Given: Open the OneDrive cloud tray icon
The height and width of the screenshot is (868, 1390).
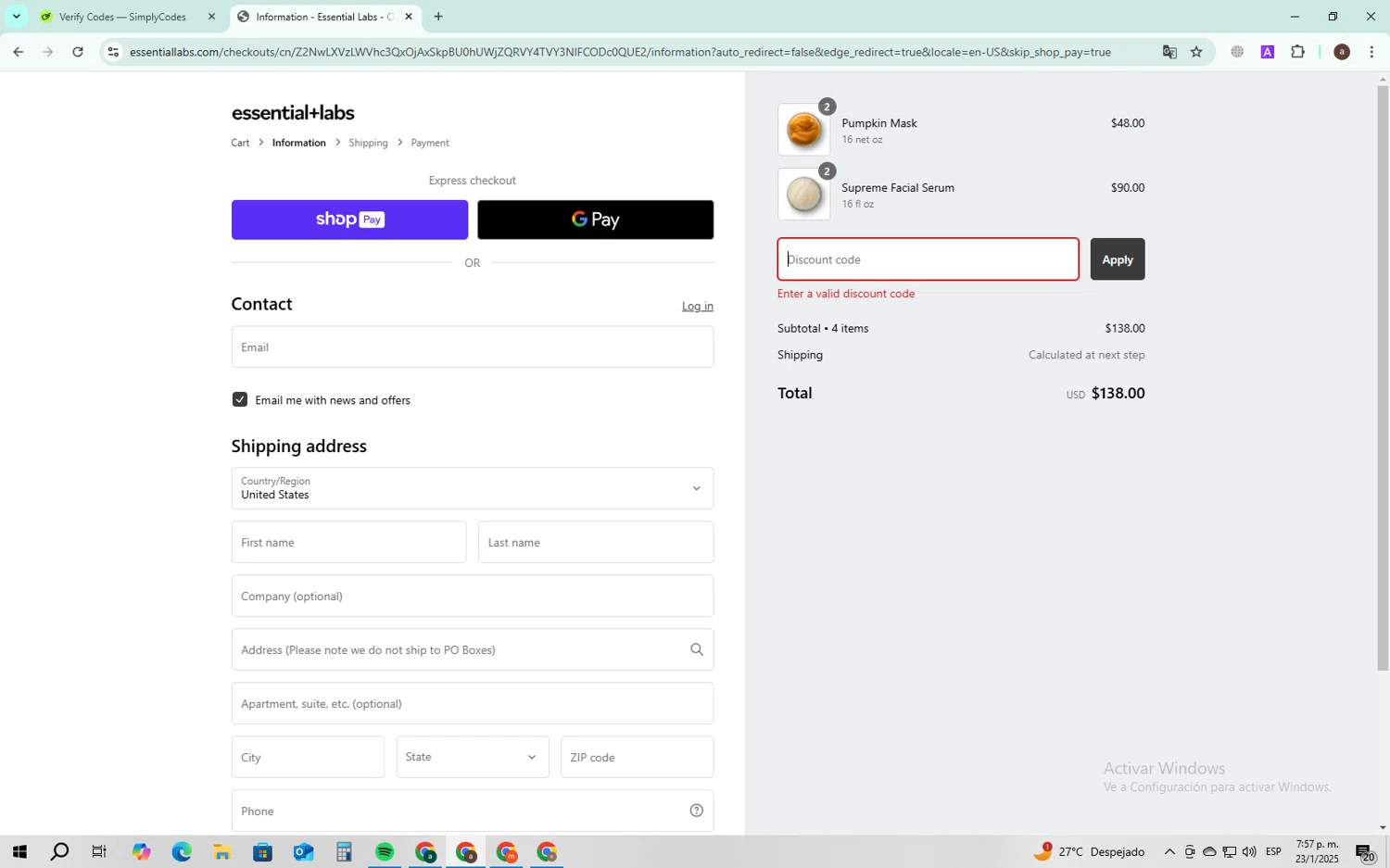Looking at the screenshot, I should pos(1209,852).
